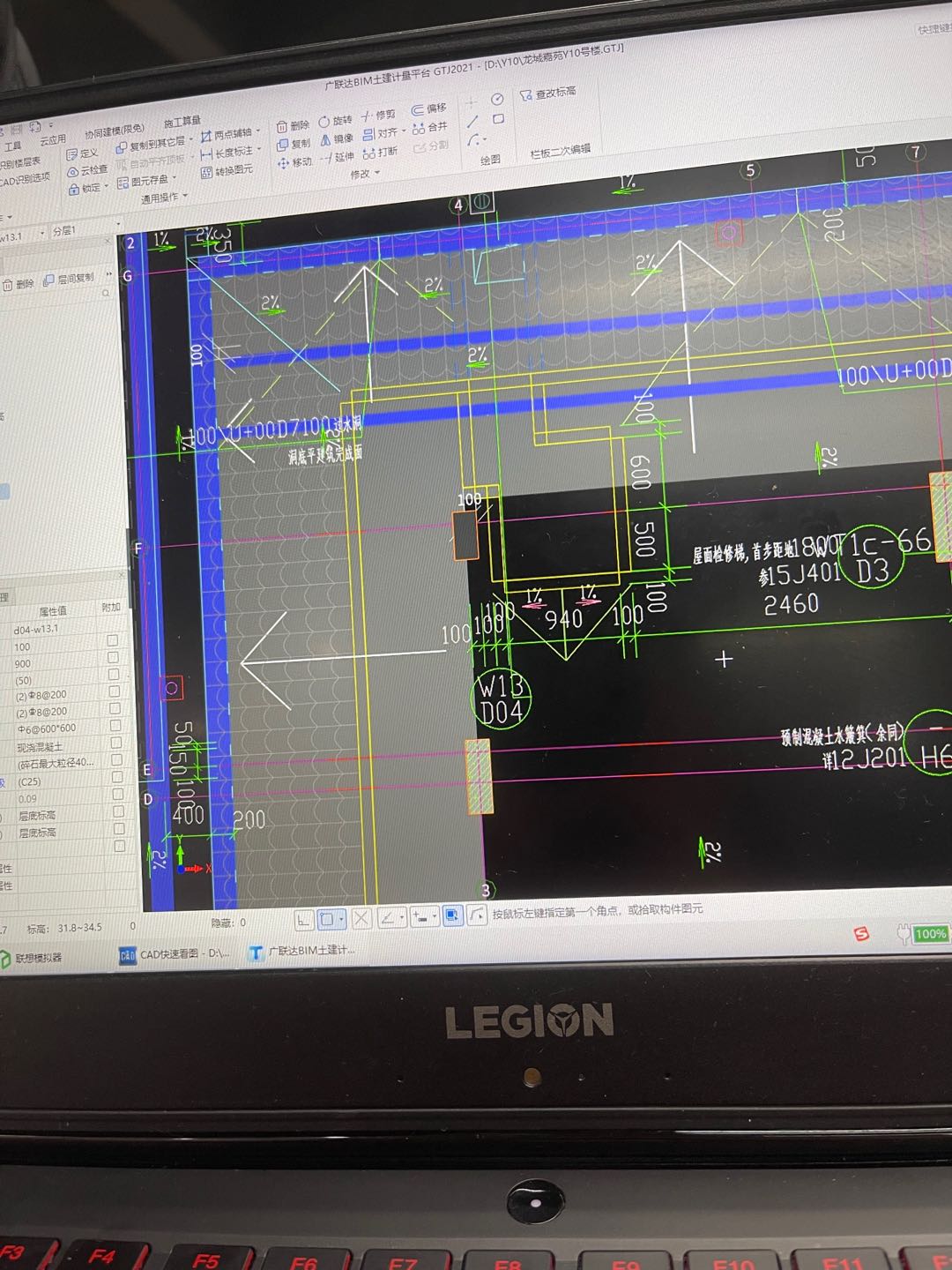The width and height of the screenshot is (952, 1270).
Task: Click 查改标高 (Edit elevation) tool
Action: pyautogui.click(x=547, y=93)
